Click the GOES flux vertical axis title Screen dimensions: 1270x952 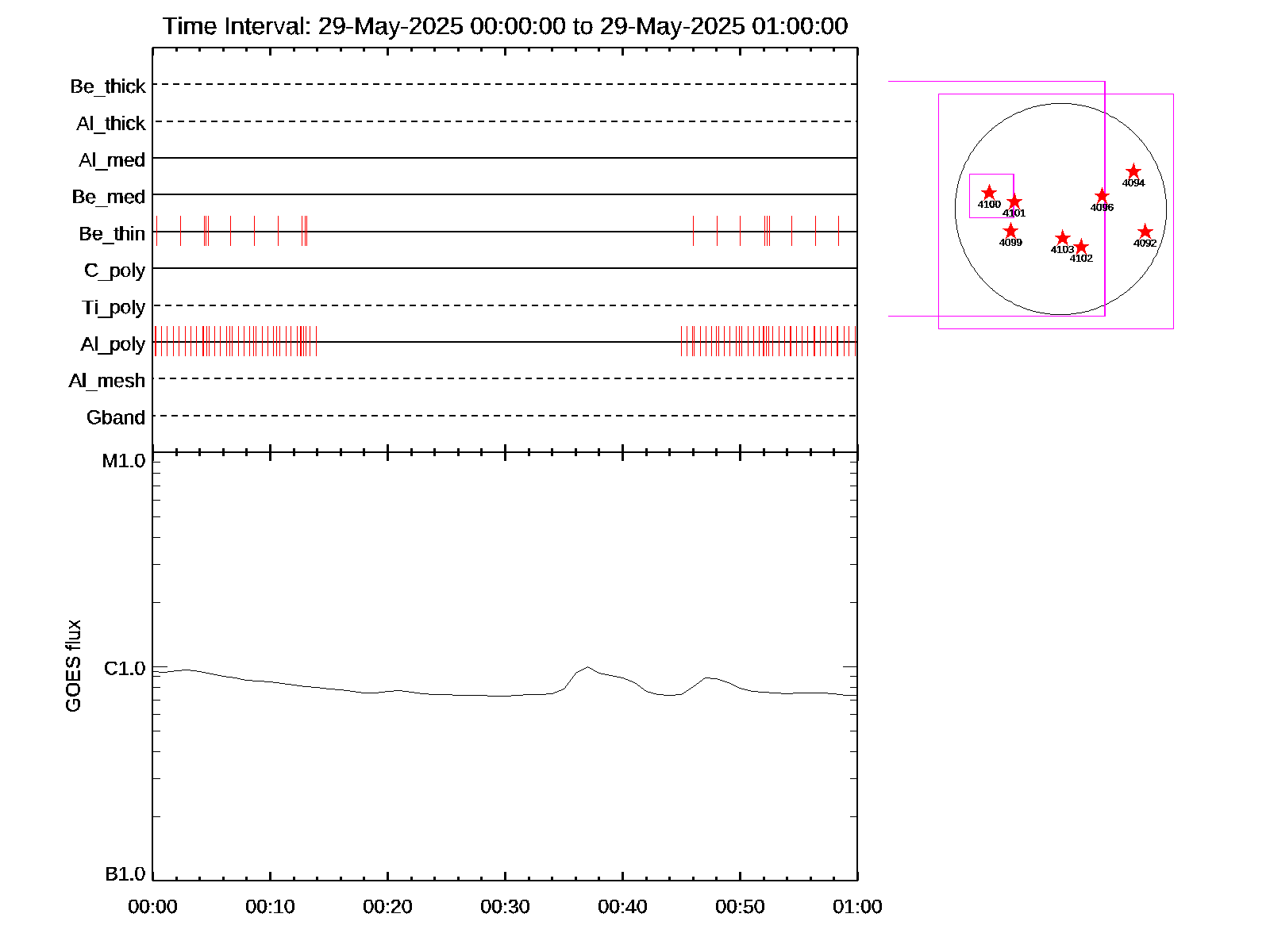[x=73, y=666]
